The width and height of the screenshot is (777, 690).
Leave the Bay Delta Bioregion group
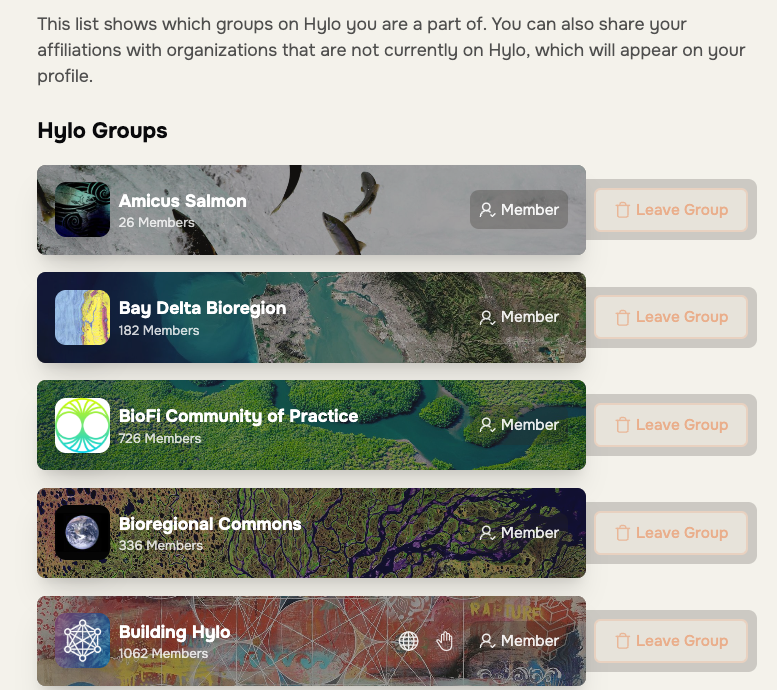pos(671,317)
